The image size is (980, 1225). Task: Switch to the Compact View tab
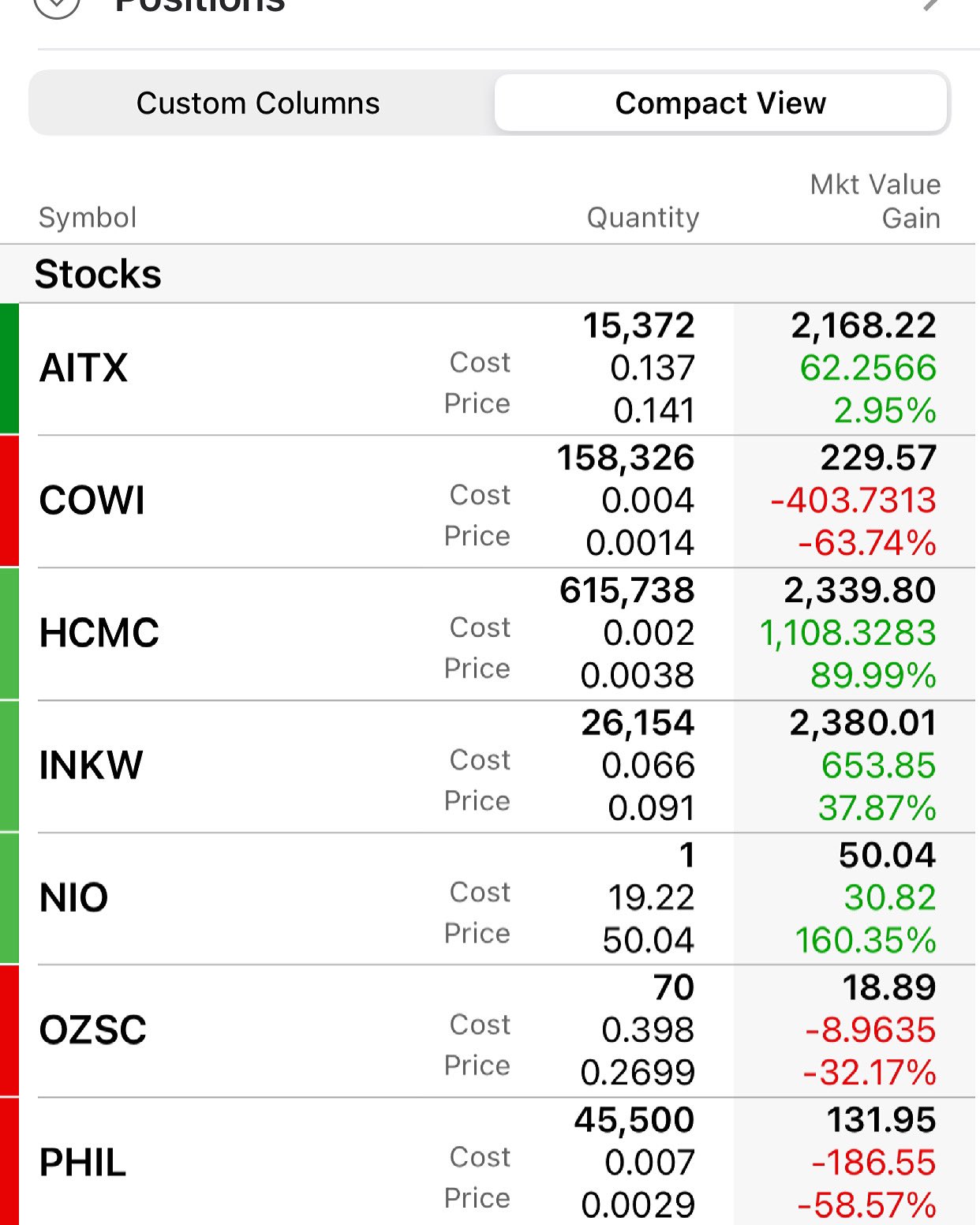(720, 103)
